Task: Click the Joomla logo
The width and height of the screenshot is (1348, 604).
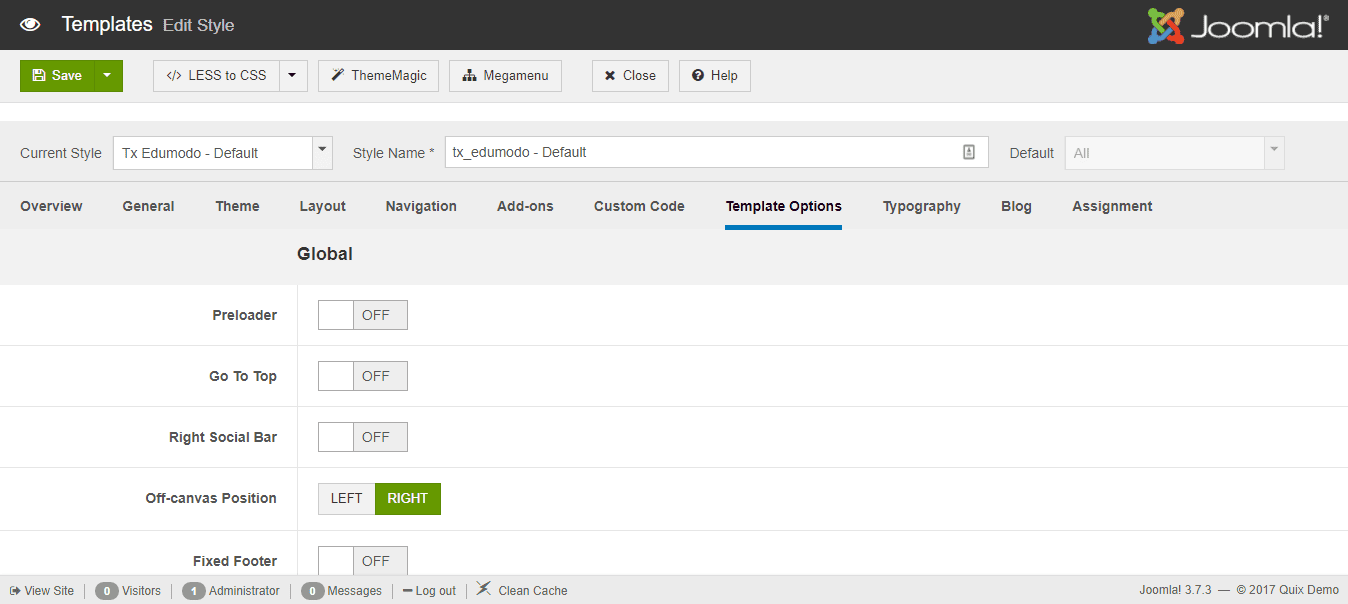Action: [x=1238, y=26]
